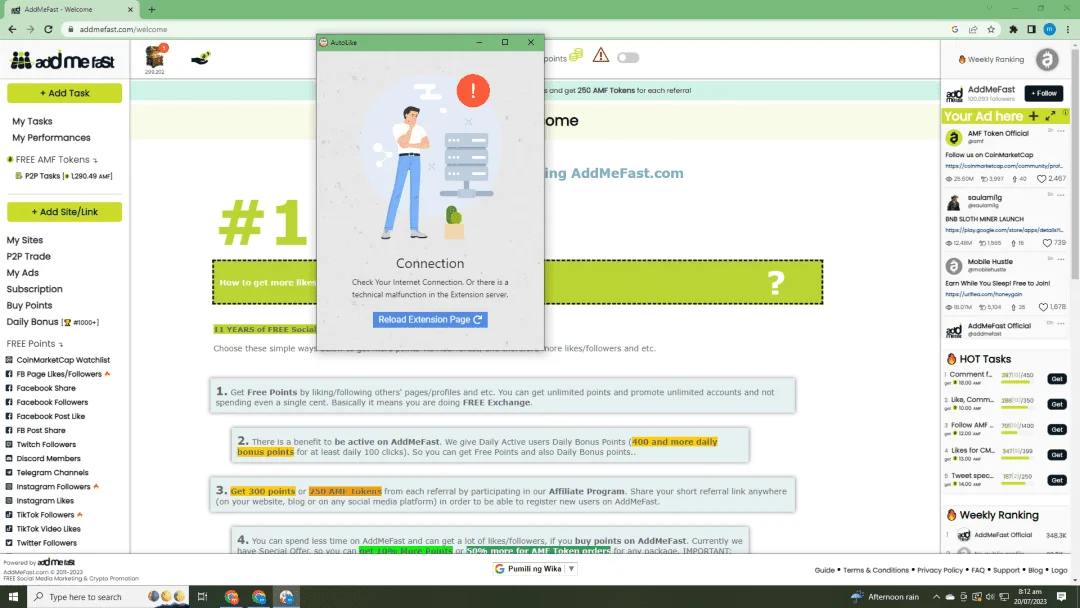1080x608 pixels.
Task: Open Windows Start menu
Action: point(13,596)
